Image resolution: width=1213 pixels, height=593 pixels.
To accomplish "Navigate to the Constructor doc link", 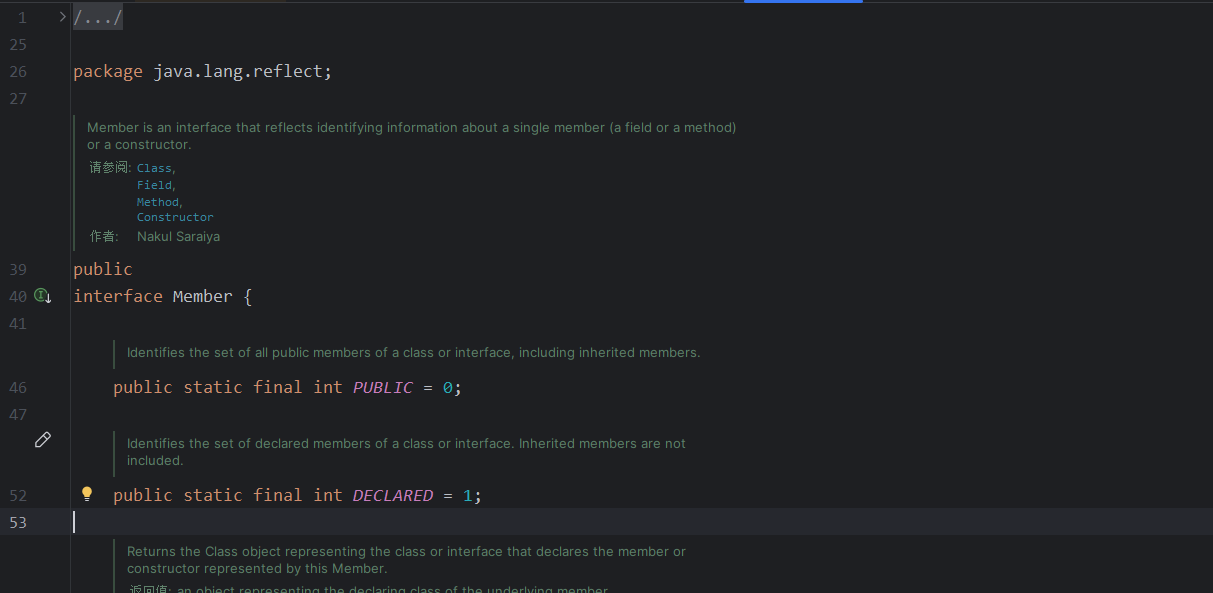I will pyautogui.click(x=175, y=217).
